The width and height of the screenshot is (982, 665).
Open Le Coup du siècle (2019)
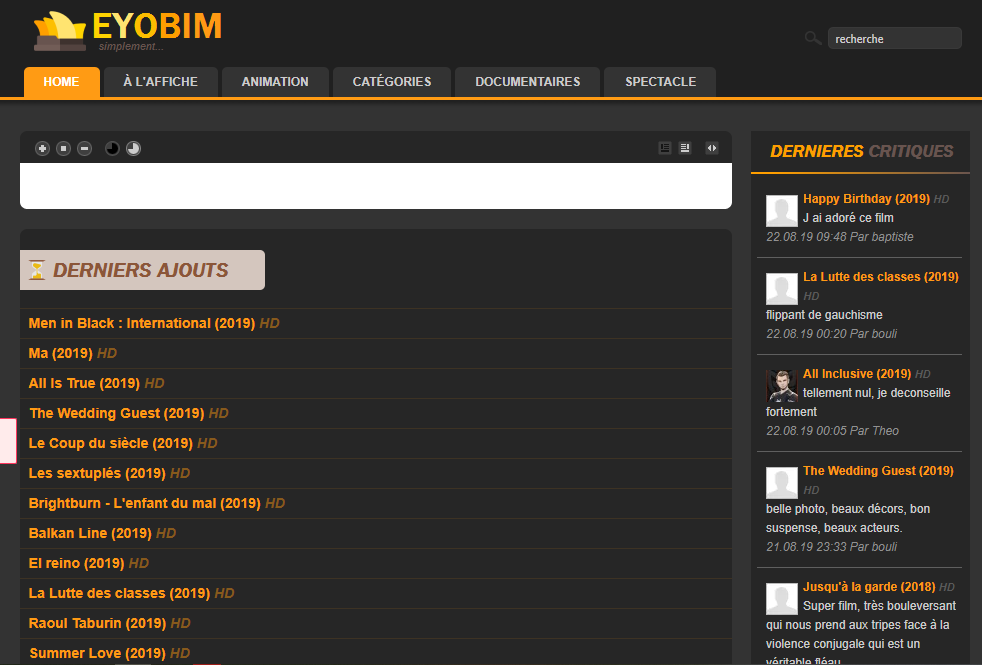pos(110,443)
